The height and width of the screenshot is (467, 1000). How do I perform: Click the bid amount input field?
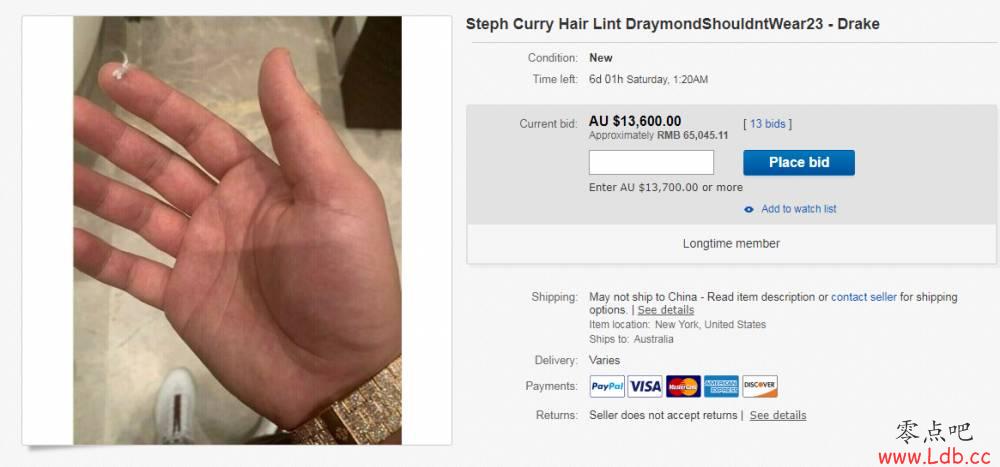pyautogui.click(x=651, y=163)
